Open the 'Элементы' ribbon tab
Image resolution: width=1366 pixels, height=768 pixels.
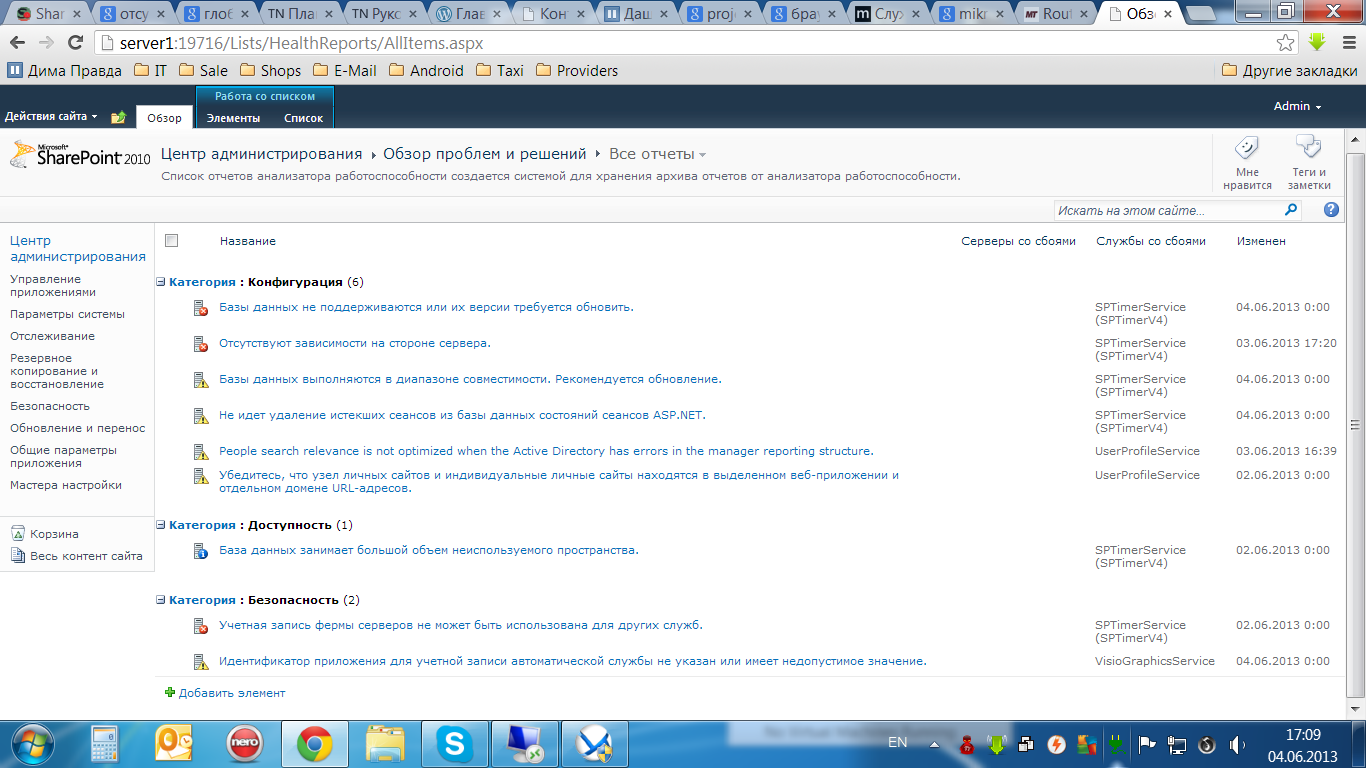[233, 118]
